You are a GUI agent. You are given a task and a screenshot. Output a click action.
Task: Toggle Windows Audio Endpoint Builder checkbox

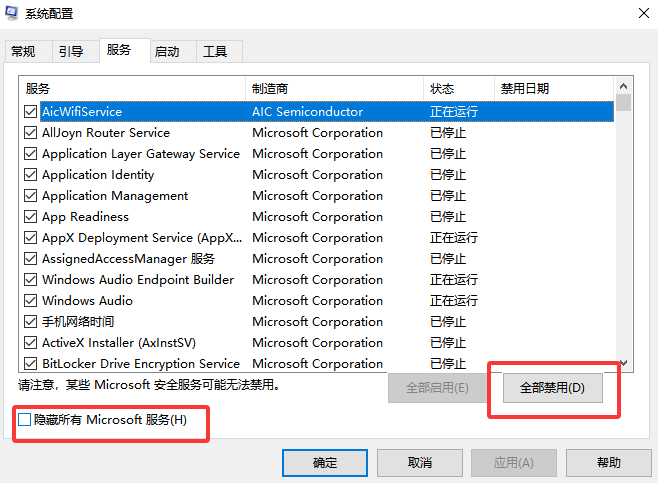pyautogui.click(x=30, y=279)
